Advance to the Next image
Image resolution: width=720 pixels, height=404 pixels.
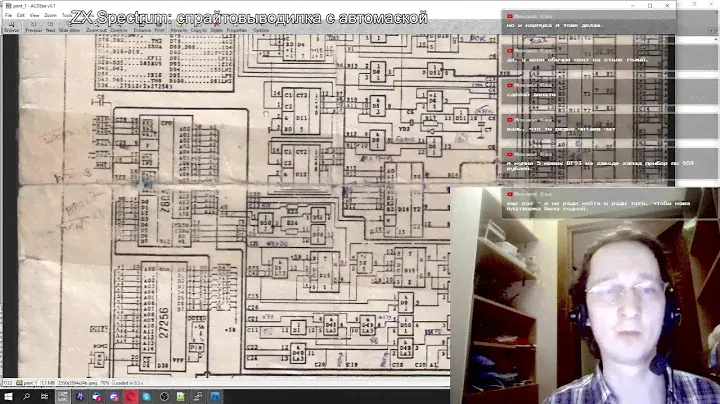click(51, 29)
